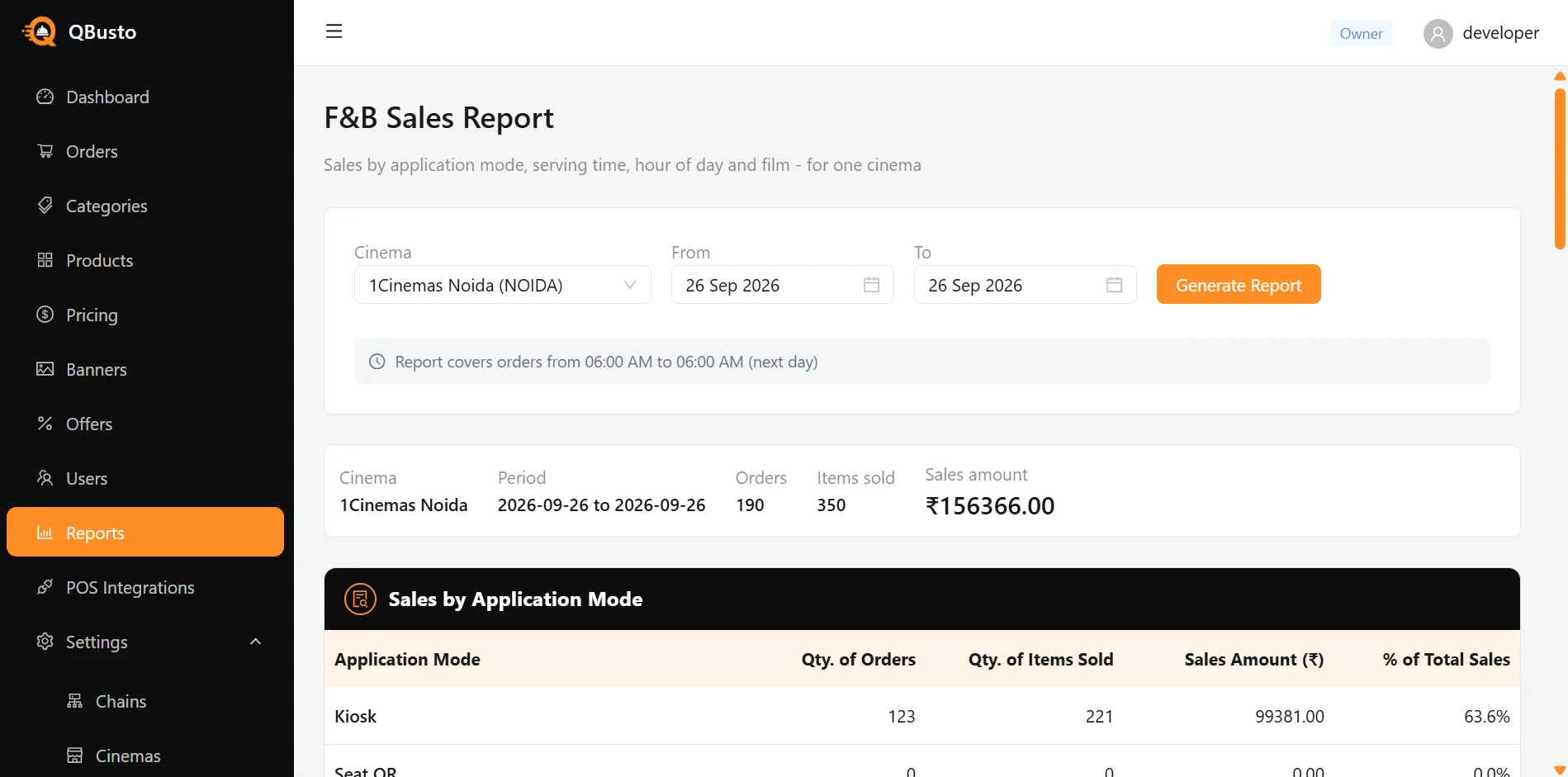Click the 63.6% total sales cell
The height and width of the screenshot is (777, 1568).
coord(1487,717)
